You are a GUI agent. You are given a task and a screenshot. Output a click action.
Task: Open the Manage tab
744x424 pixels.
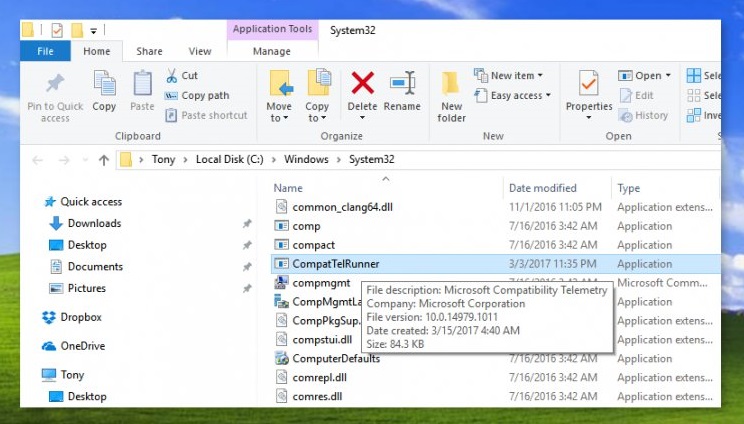click(x=272, y=51)
